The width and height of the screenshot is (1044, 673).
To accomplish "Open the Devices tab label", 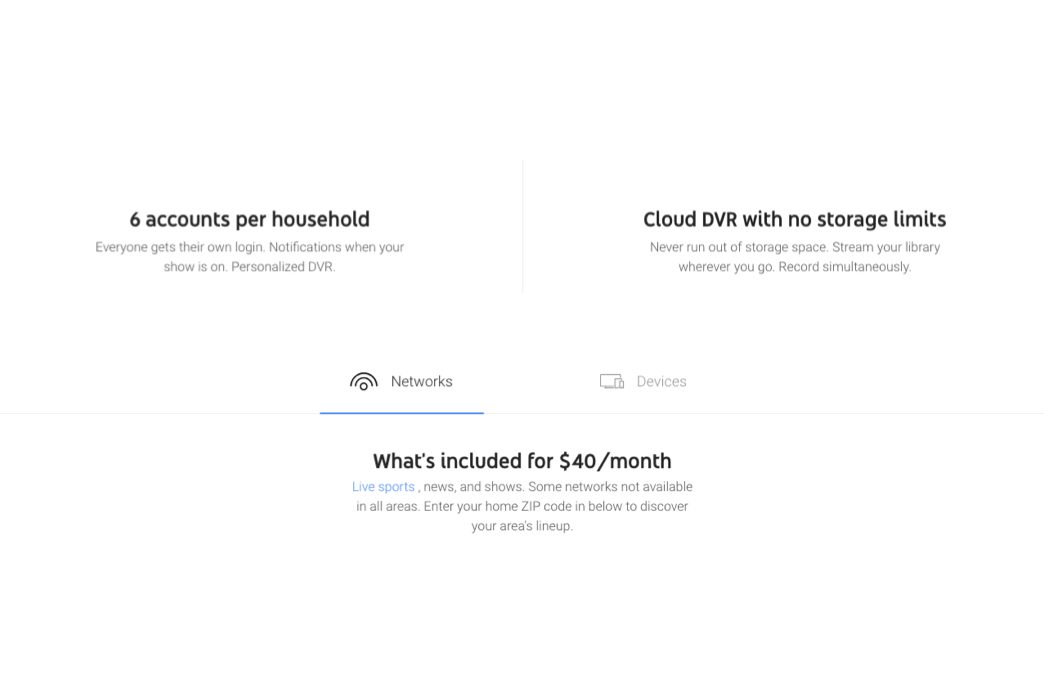I will [x=661, y=382].
